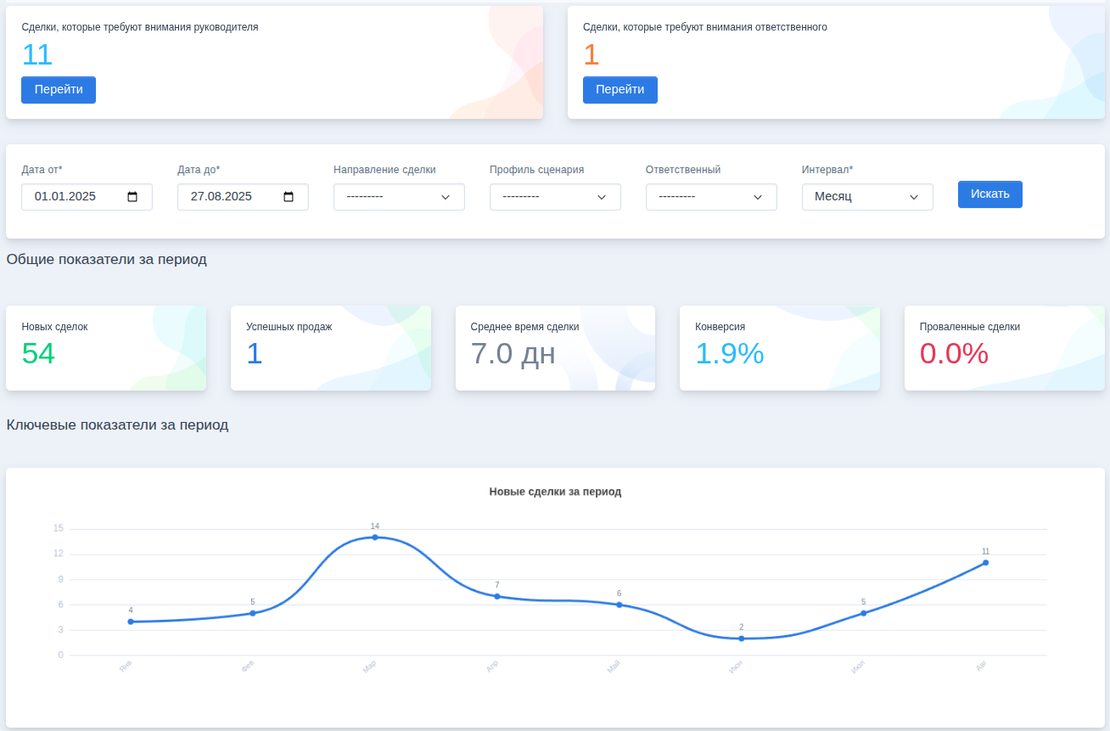Select the June data point with value 2
Image resolution: width=1110 pixels, height=731 pixels.
pyautogui.click(x=741, y=638)
